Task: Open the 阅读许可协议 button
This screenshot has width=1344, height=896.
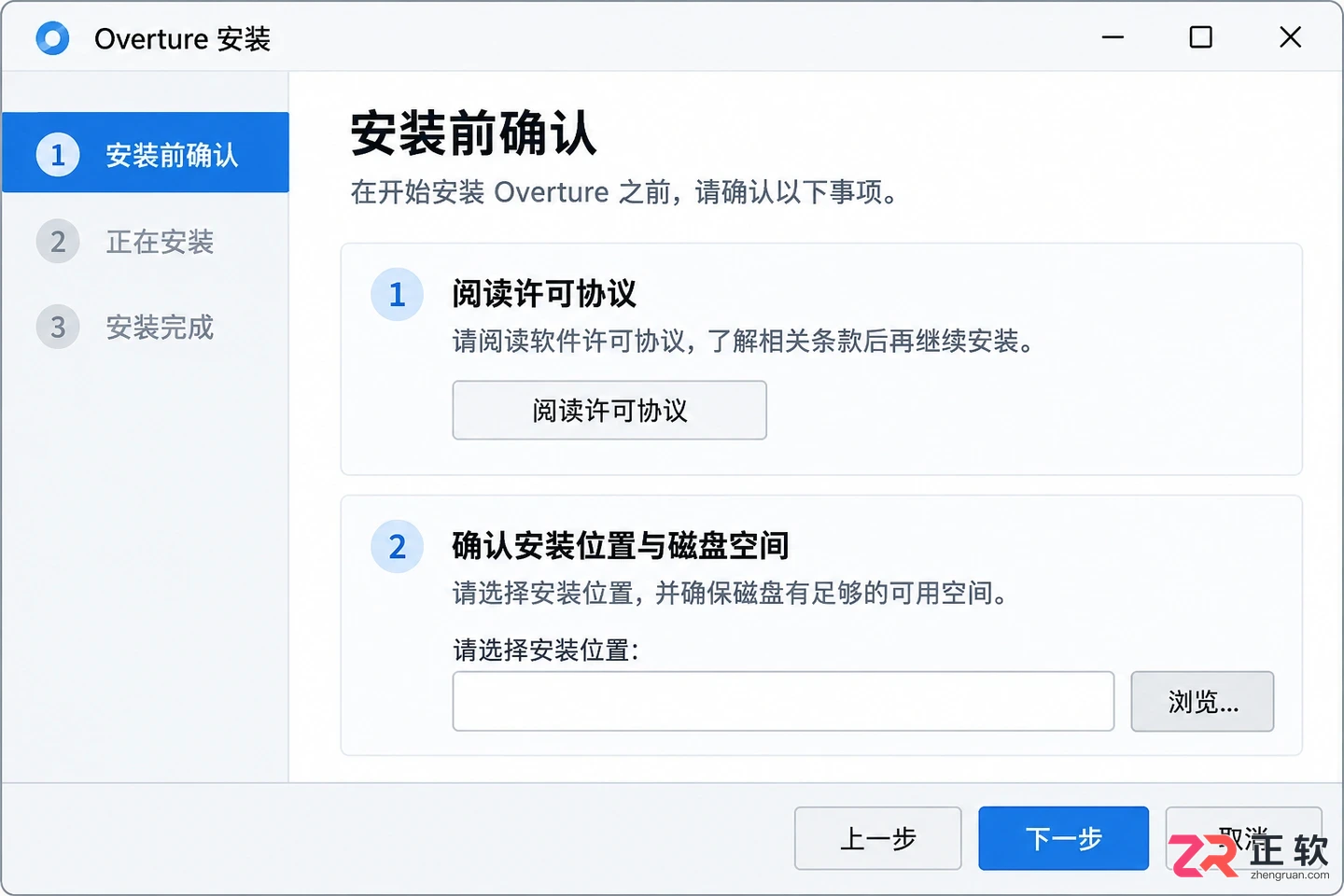Action: [609, 410]
